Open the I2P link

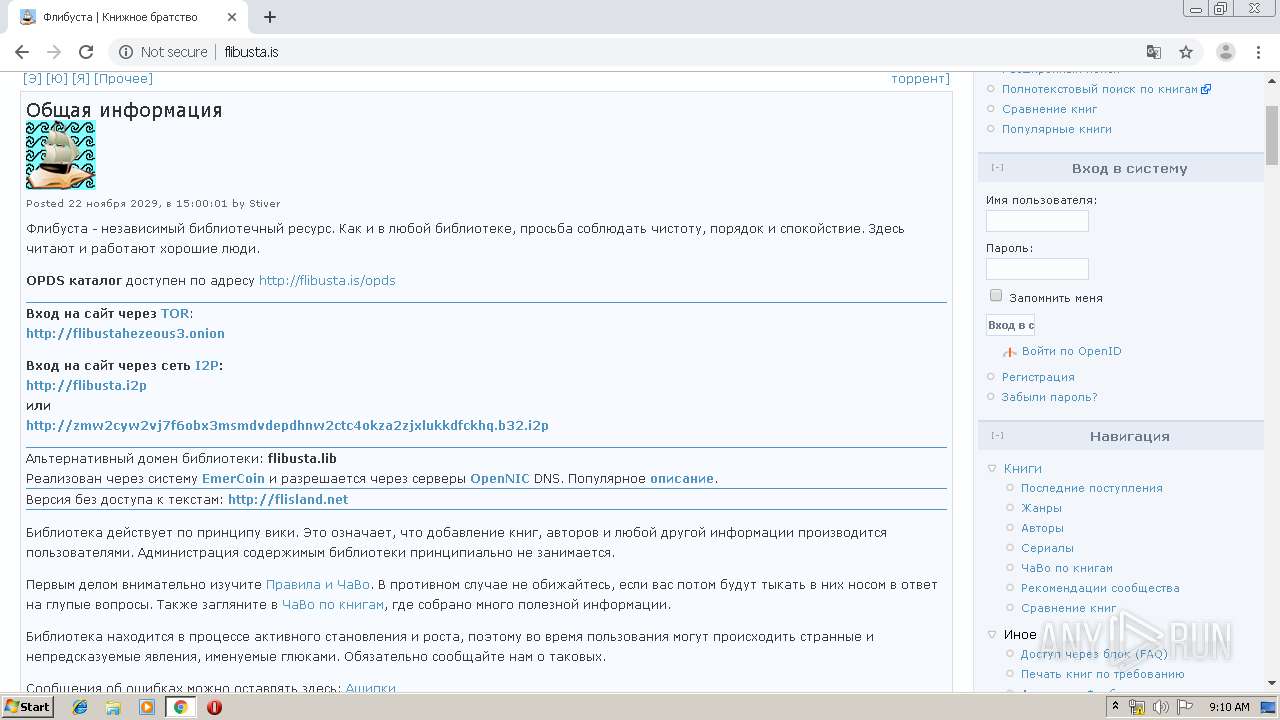(x=207, y=365)
